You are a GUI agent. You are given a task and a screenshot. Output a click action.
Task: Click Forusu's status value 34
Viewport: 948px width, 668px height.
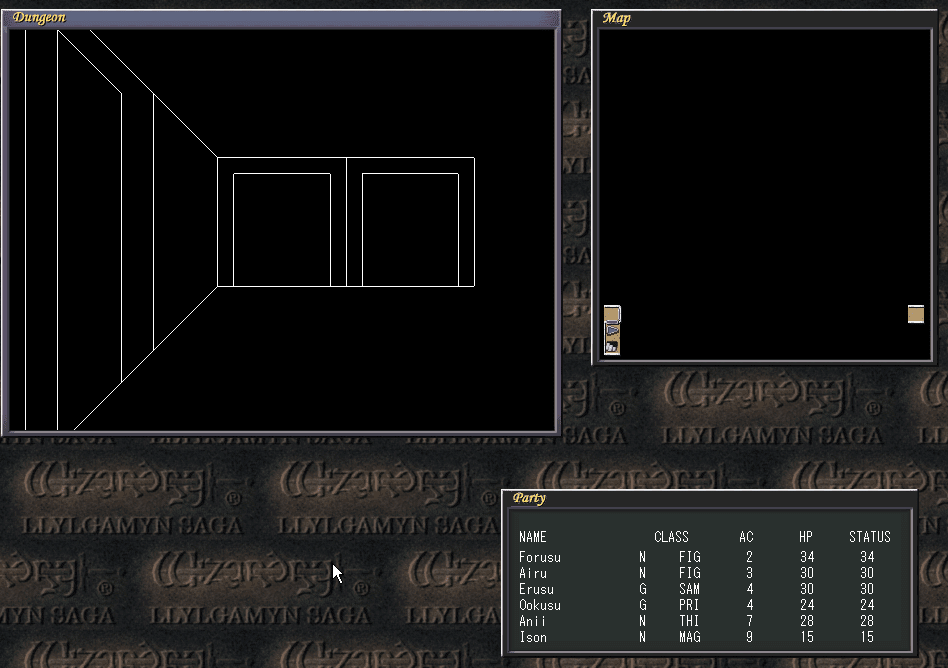(x=867, y=557)
